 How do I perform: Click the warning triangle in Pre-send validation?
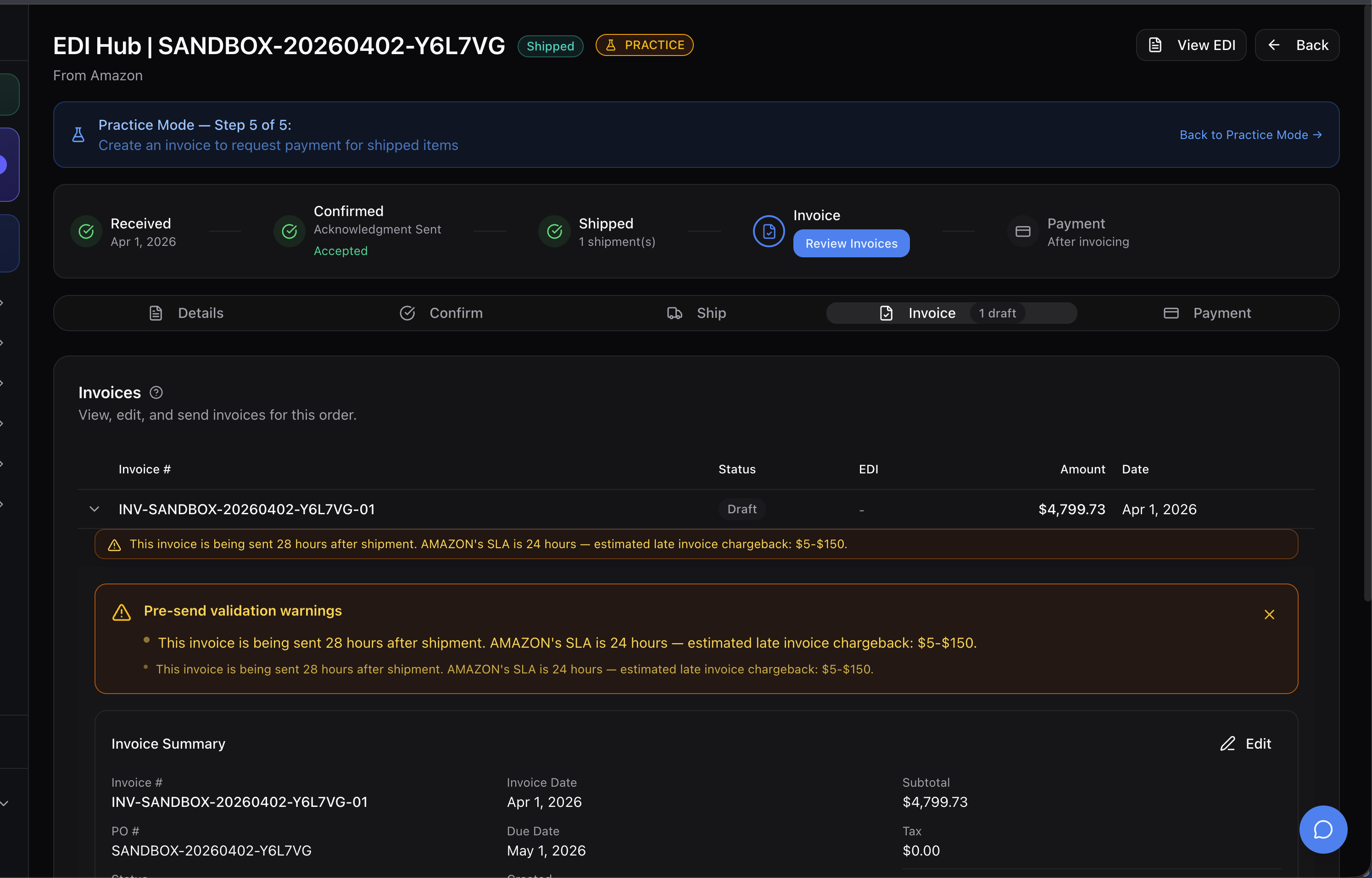click(122, 613)
